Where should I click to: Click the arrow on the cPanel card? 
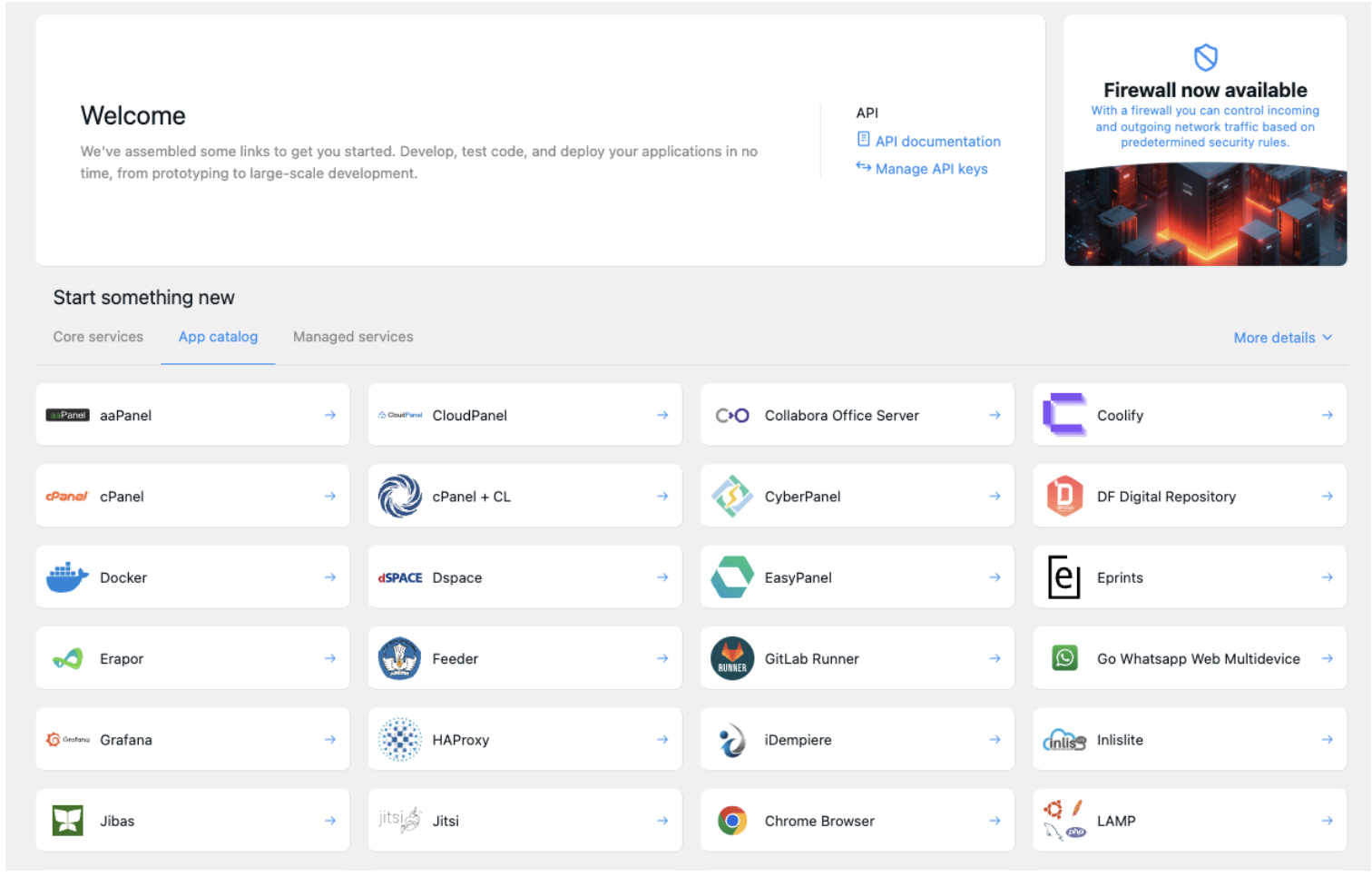pyautogui.click(x=330, y=496)
